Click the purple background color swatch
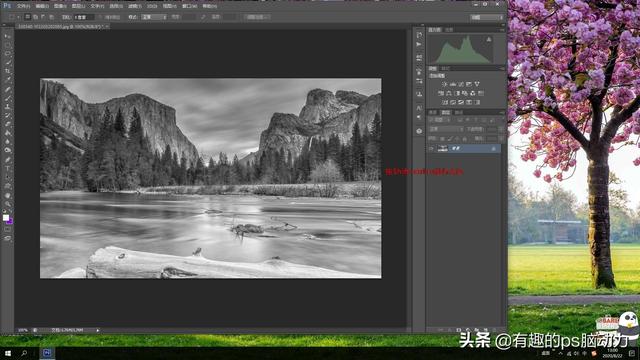Screen dimensions: 640x360 pos(10,221)
